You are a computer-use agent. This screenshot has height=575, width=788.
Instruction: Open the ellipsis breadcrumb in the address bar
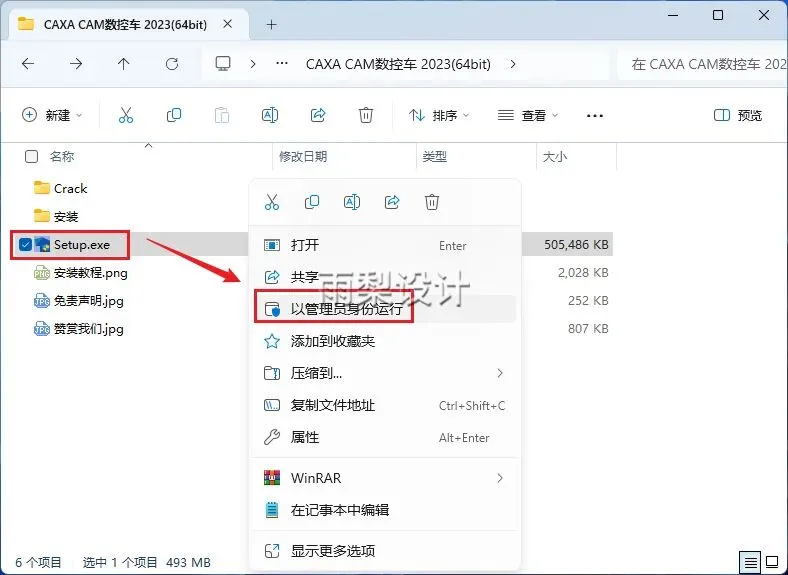point(282,64)
